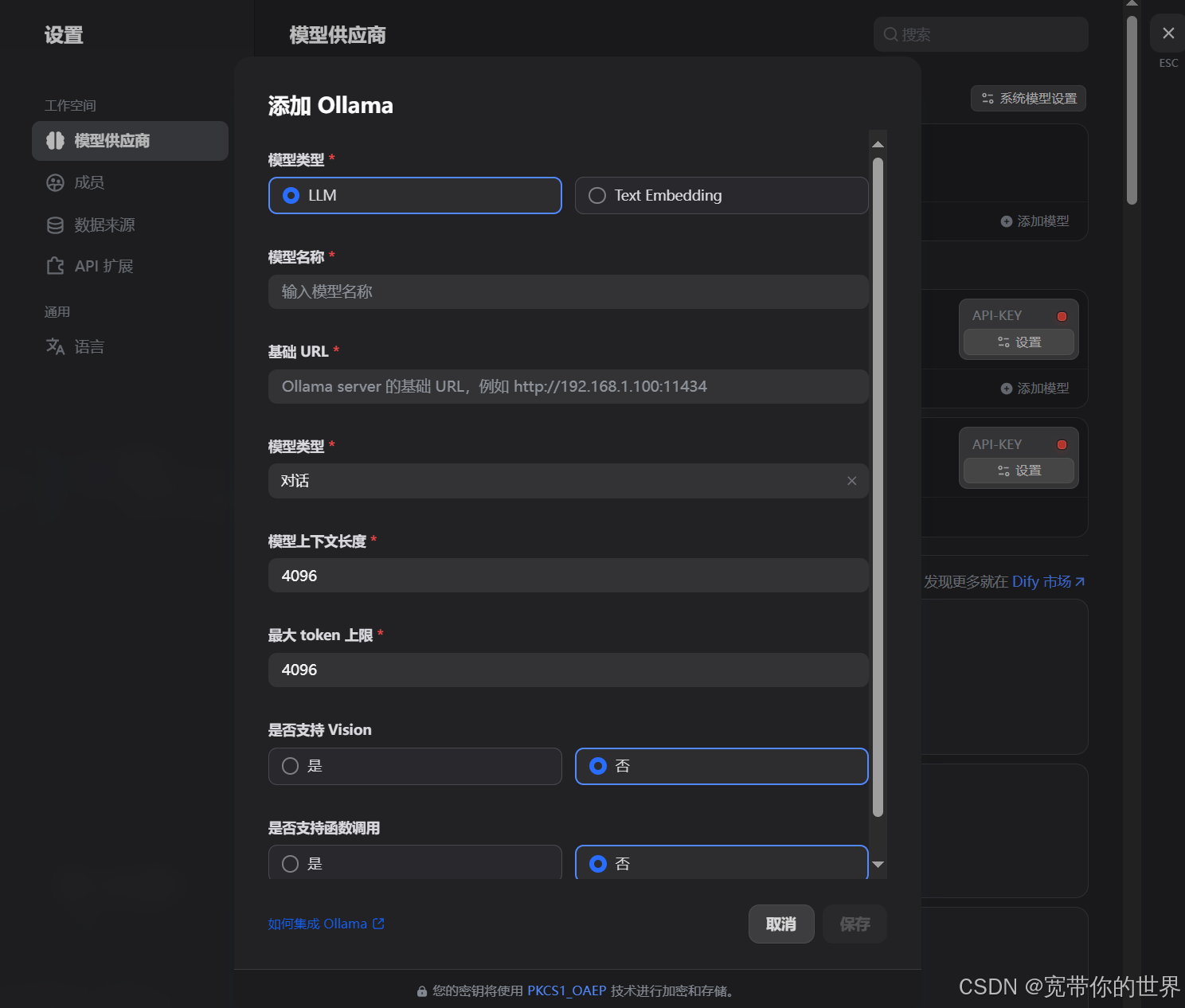Click the 搜索 search field
The height and width of the screenshot is (1008, 1185).
tap(981, 34)
